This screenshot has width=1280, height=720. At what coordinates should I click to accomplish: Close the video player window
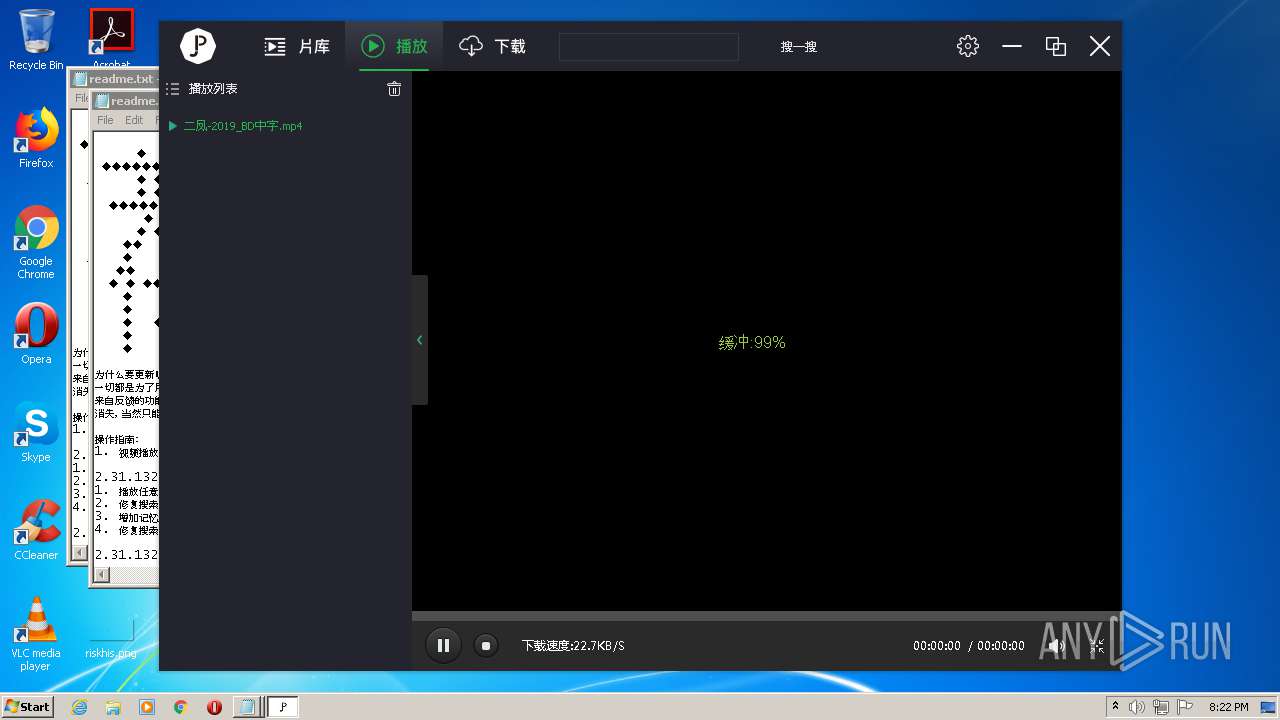[x=1100, y=46]
